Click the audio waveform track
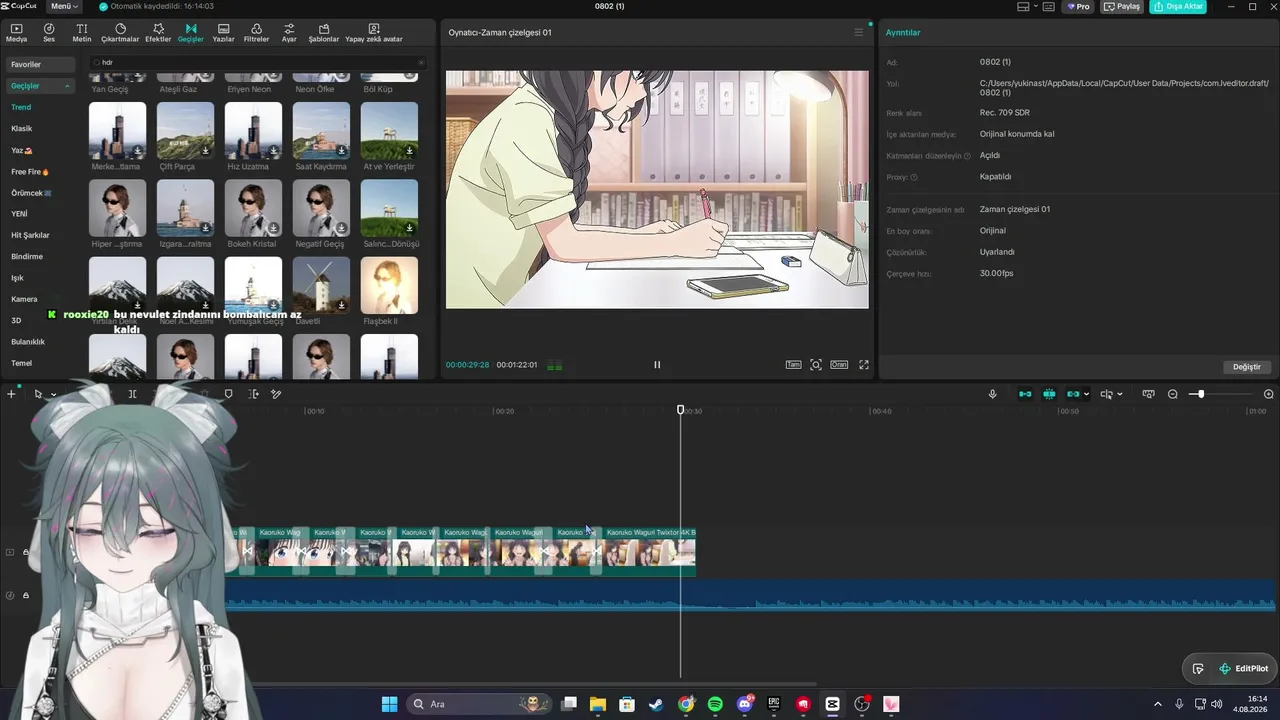 coord(750,596)
